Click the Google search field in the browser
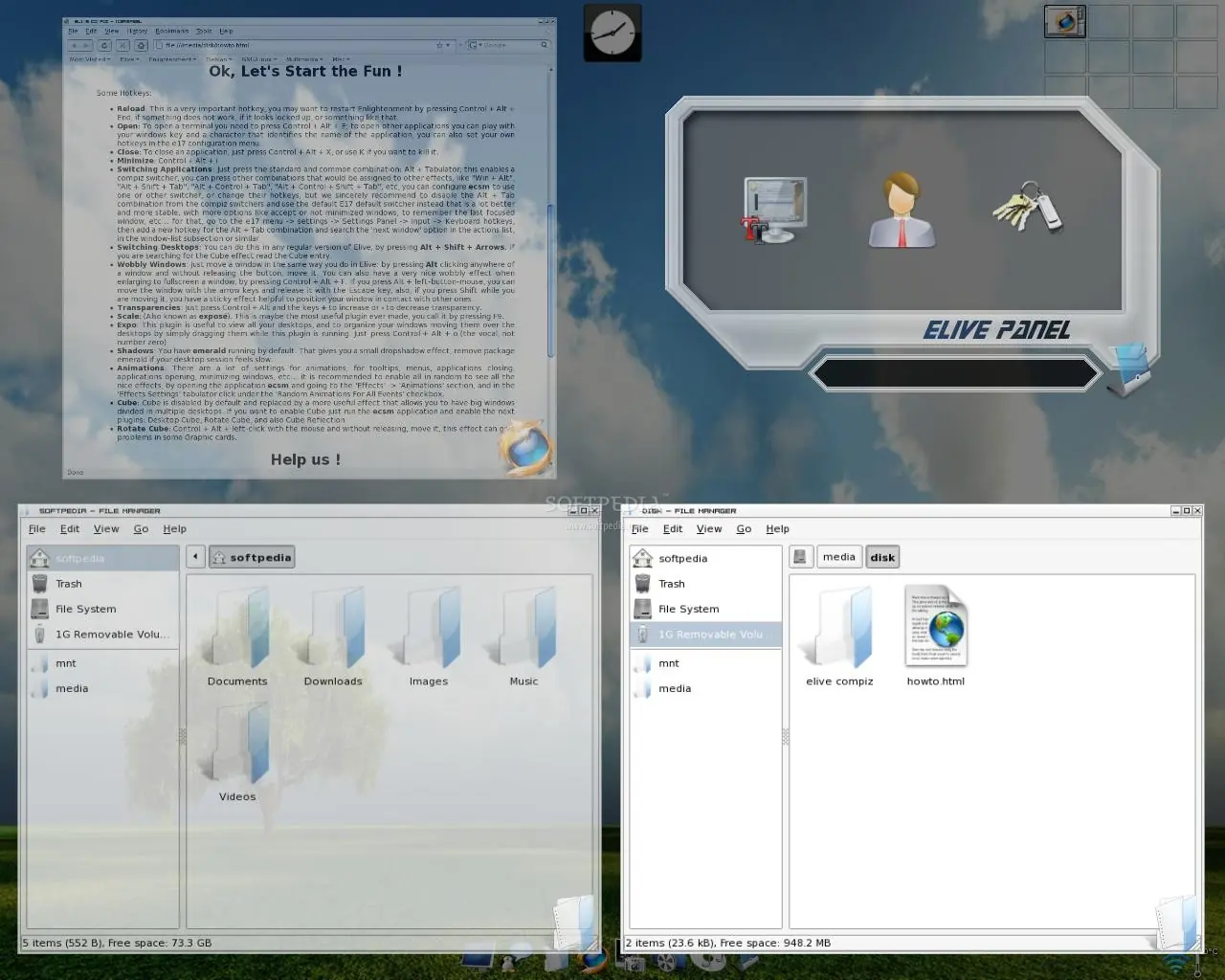Screen dimensions: 1225x980 (507, 45)
